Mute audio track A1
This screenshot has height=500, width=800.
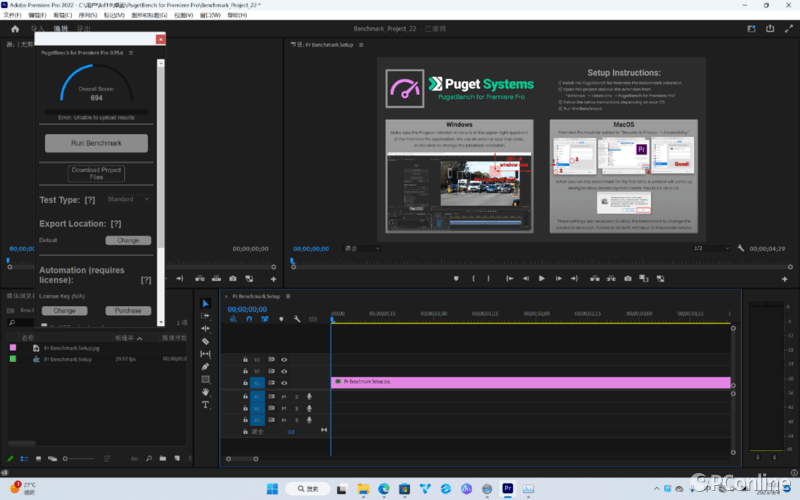284,396
